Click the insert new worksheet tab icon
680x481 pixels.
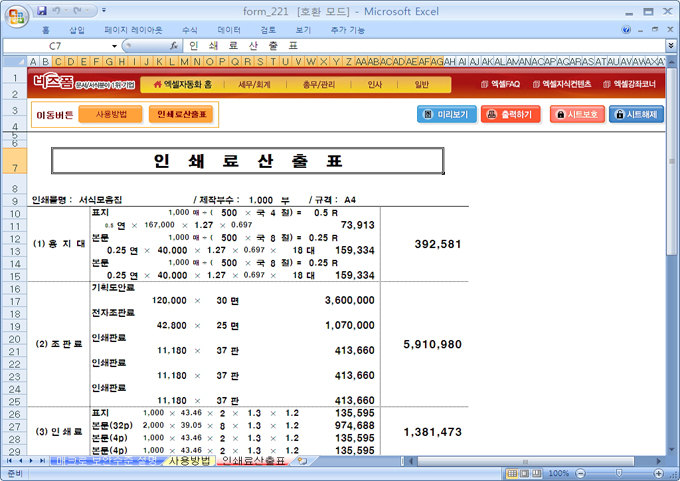[302, 461]
